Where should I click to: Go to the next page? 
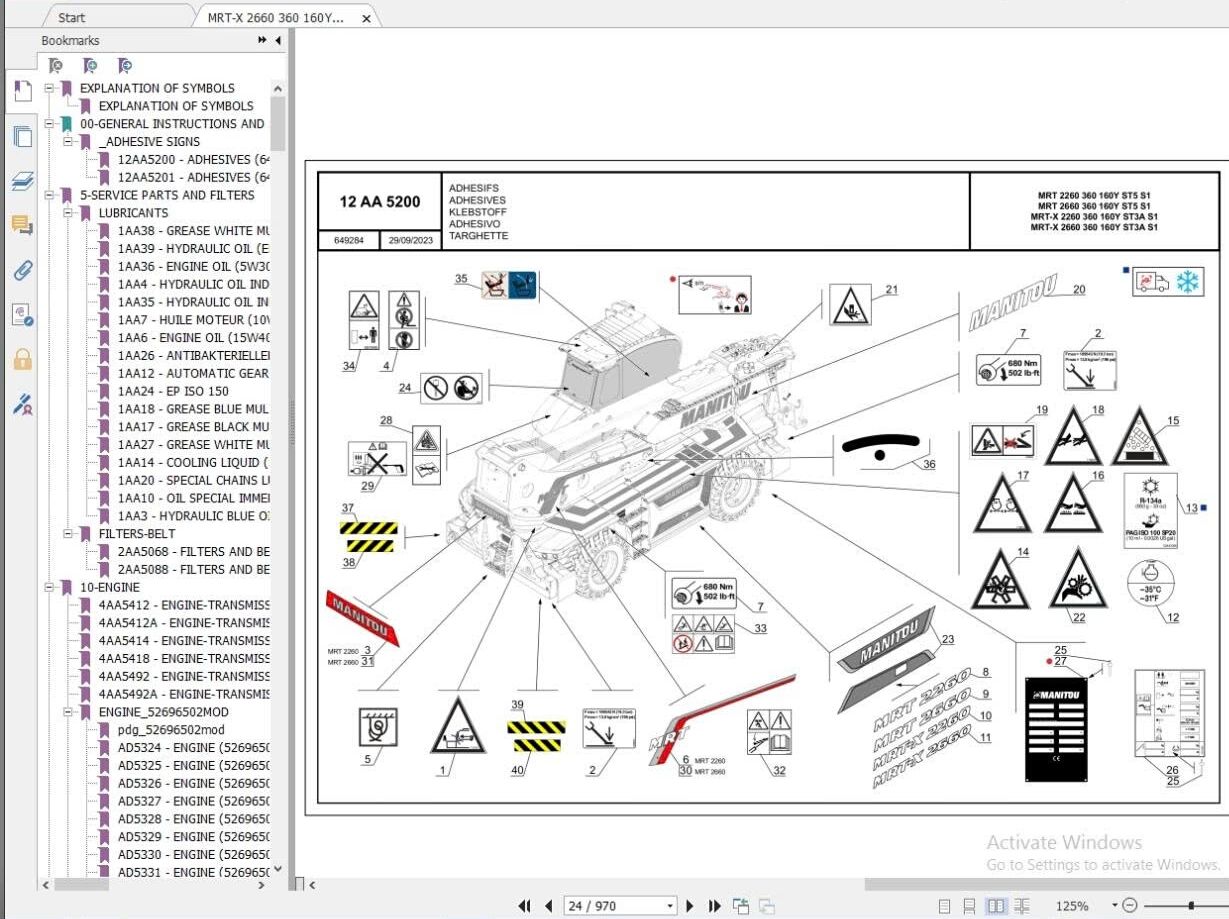click(x=690, y=906)
